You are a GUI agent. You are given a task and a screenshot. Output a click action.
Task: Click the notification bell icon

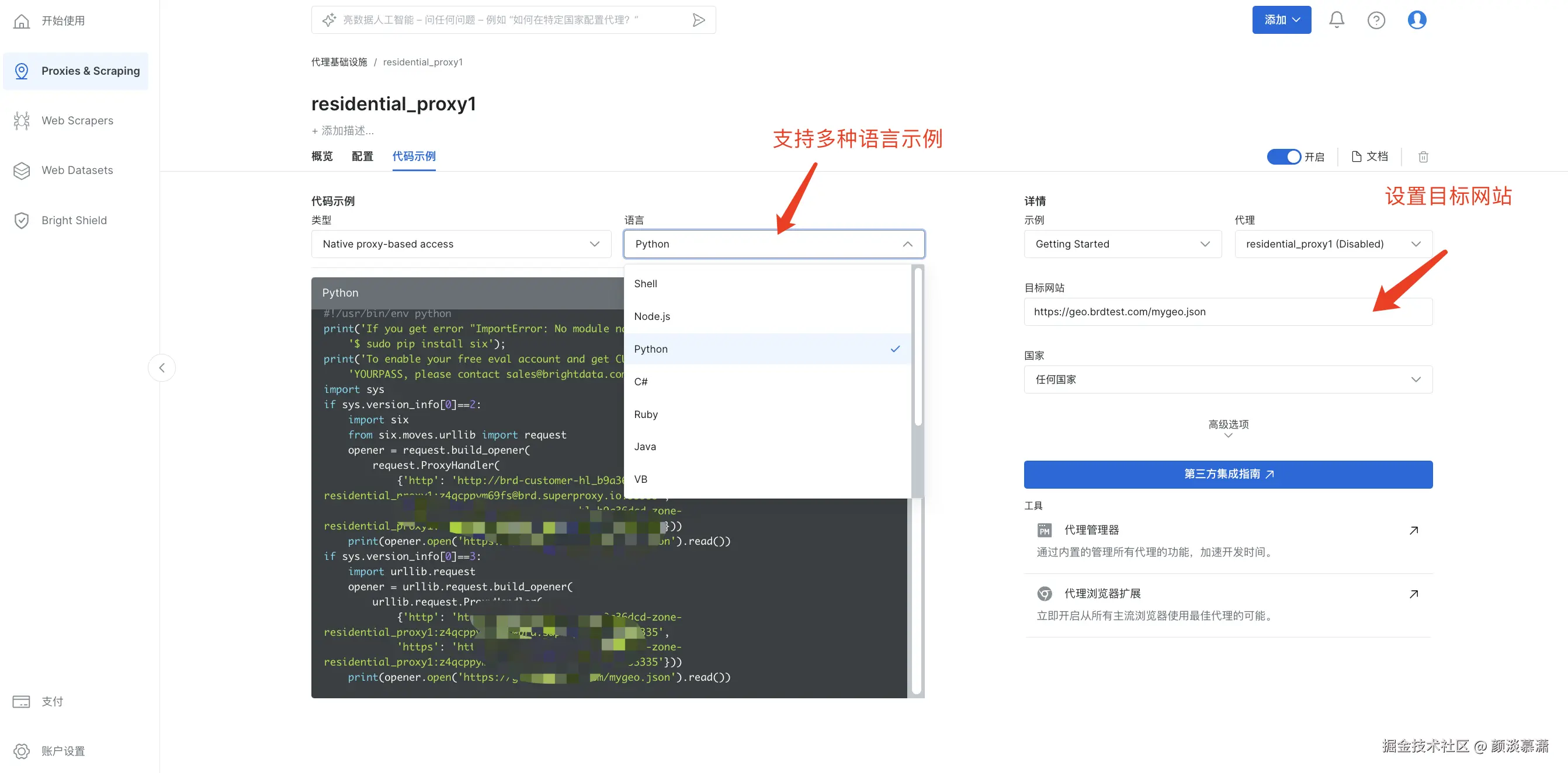pyautogui.click(x=1336, y=20)
